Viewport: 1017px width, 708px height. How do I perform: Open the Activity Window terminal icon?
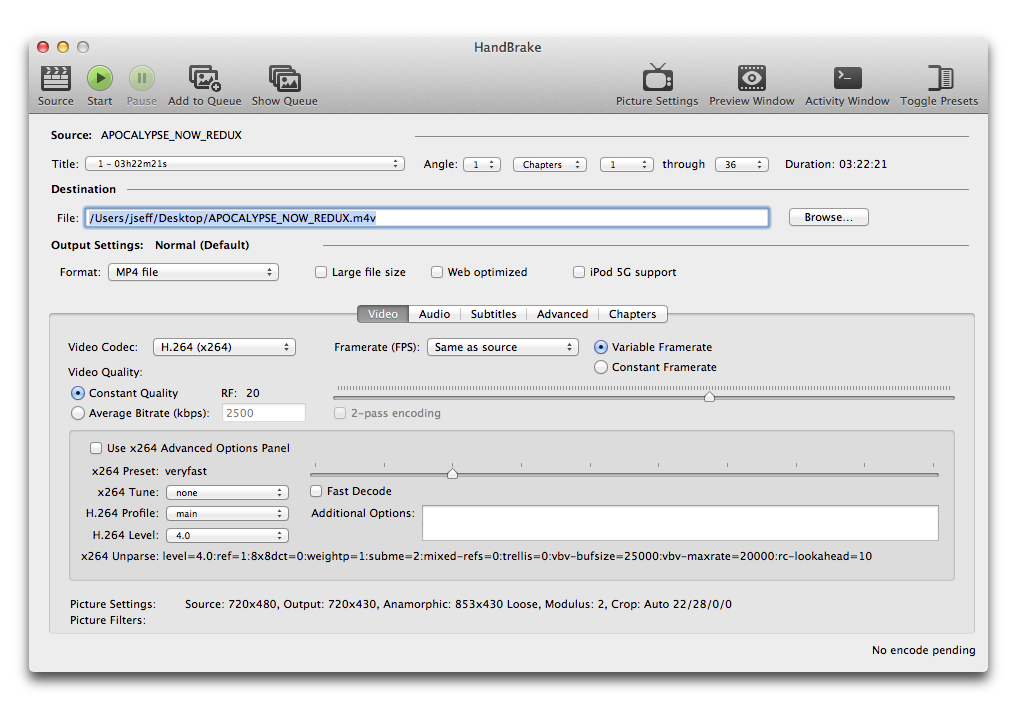click(x=848, y=78)
